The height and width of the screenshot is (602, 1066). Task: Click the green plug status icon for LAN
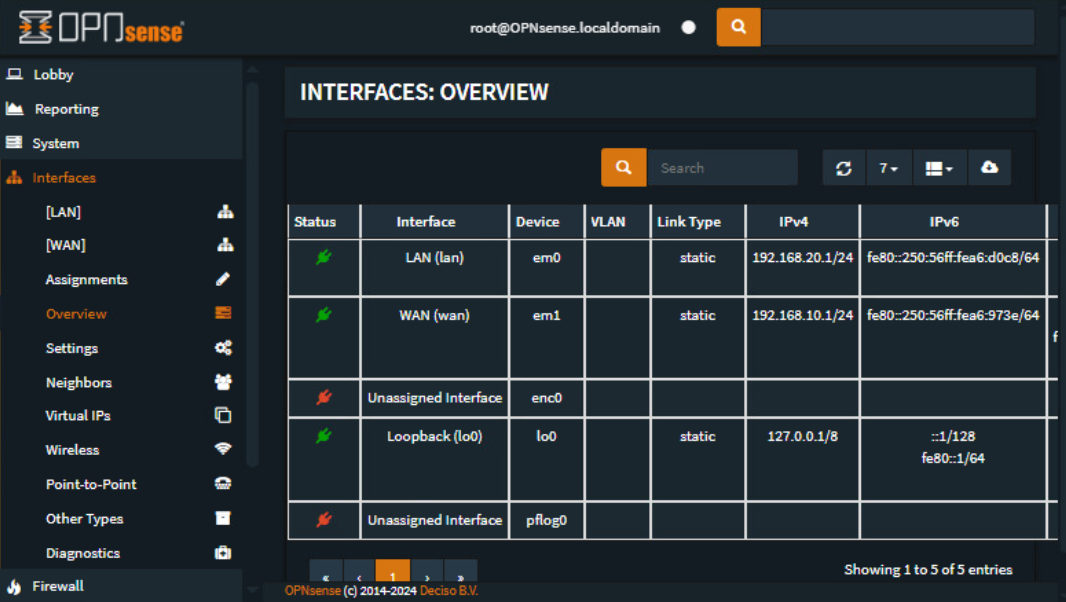324,257
